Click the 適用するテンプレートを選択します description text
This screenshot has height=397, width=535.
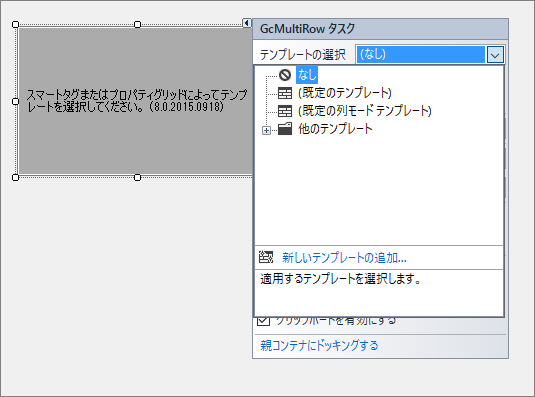341,279
